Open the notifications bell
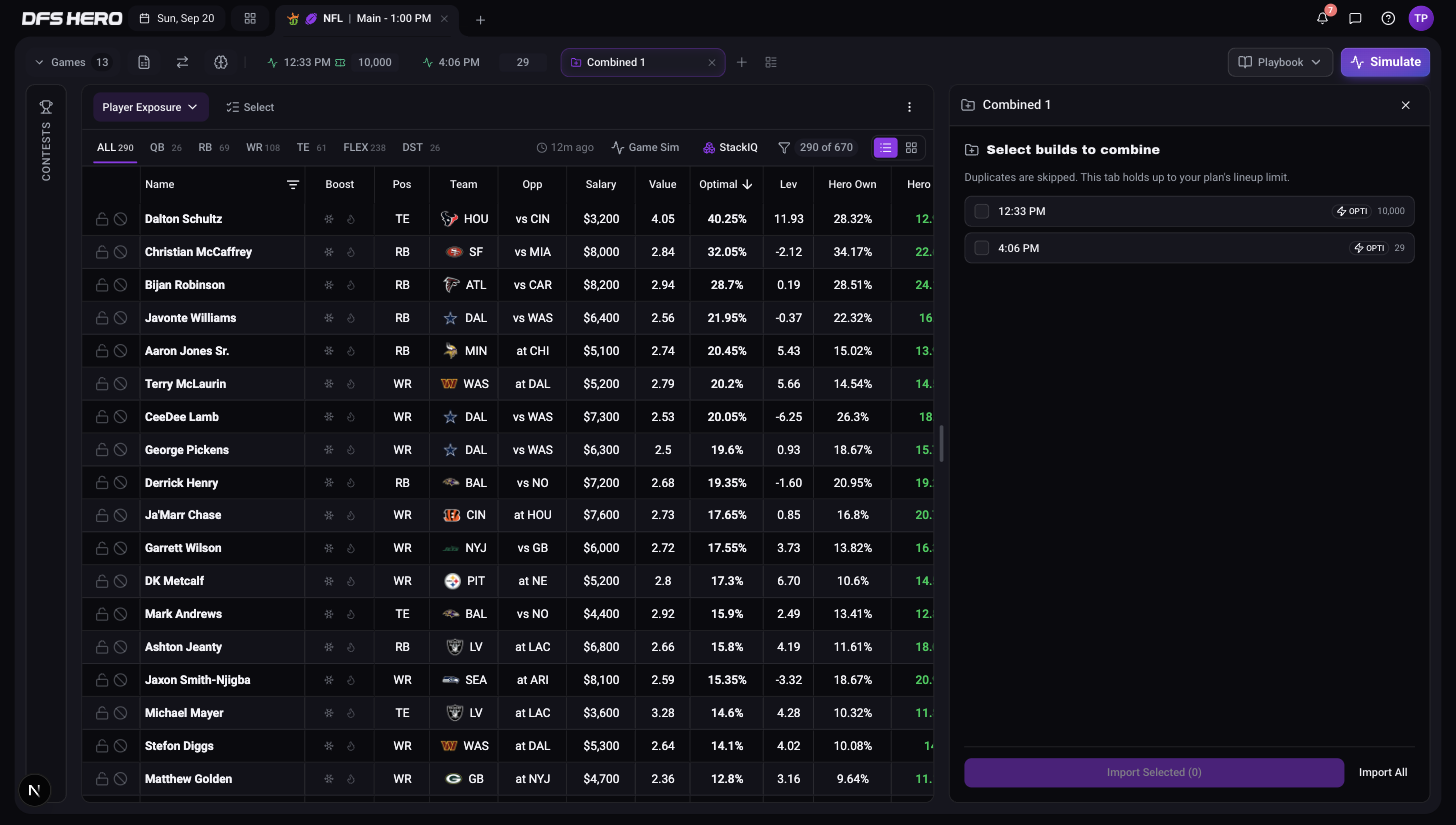 (1323, 18)
